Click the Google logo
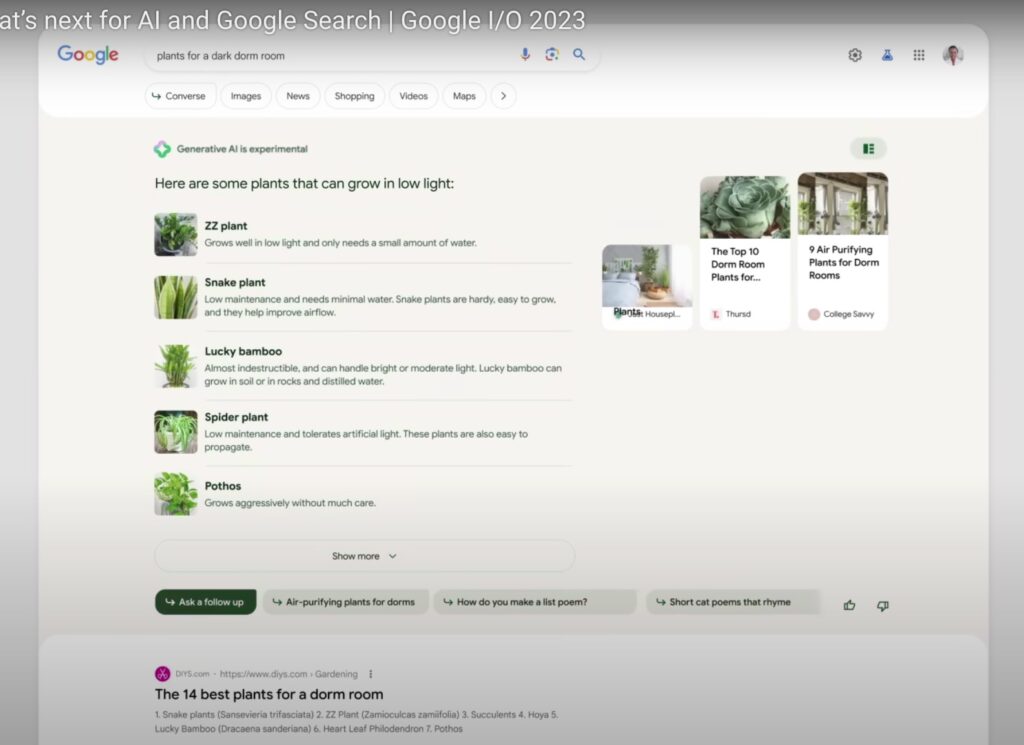This screenshot has width=1024, height=745. [x=88, y=55]
